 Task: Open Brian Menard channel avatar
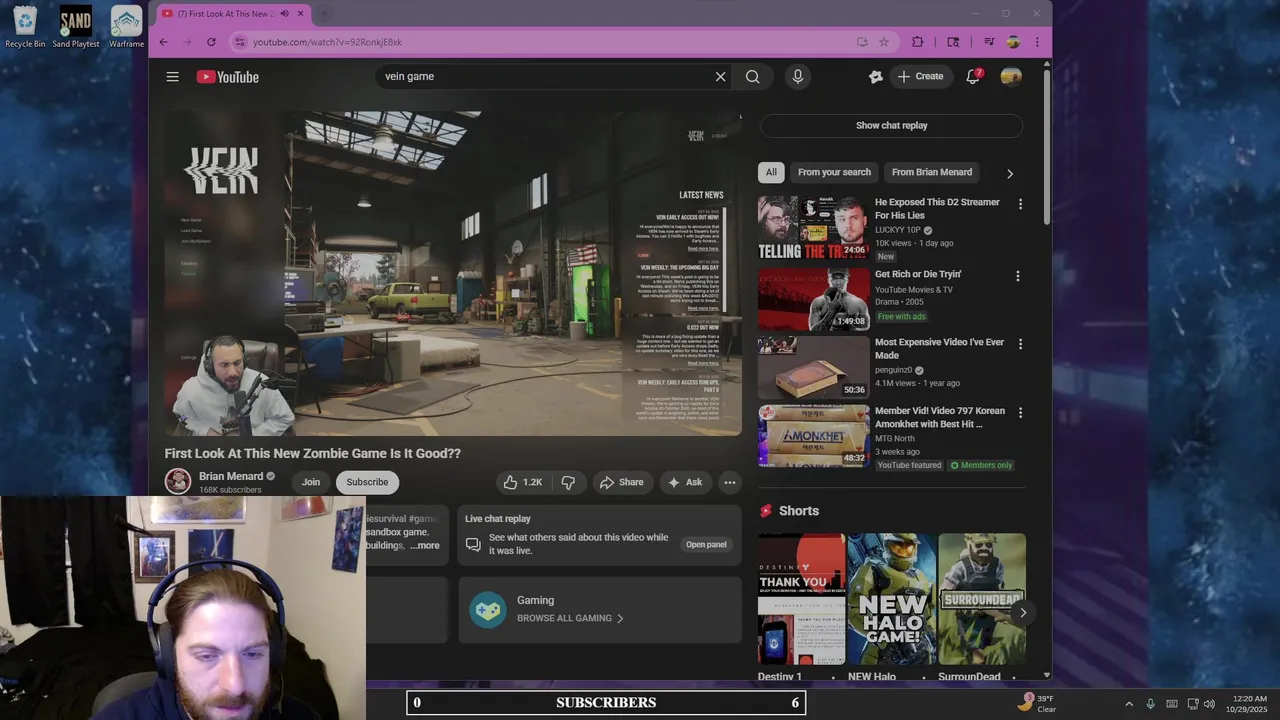pos(178,481)
